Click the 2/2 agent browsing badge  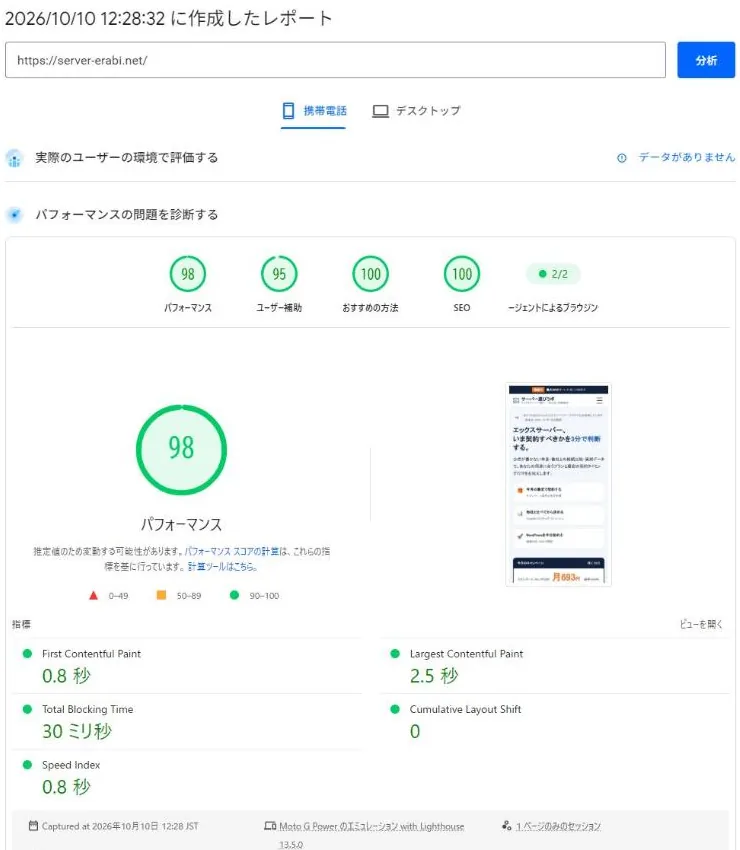[x=553, y=274]
